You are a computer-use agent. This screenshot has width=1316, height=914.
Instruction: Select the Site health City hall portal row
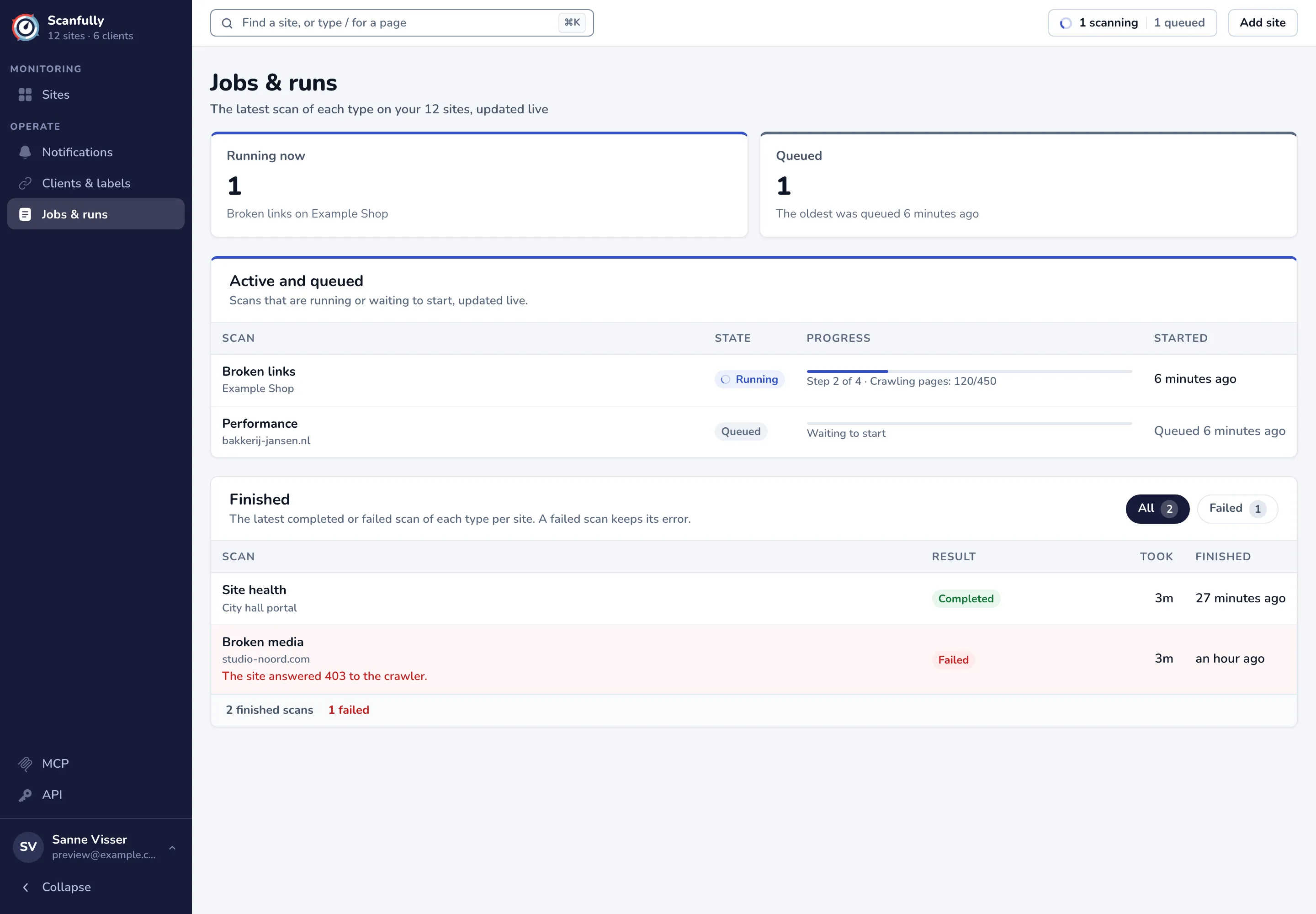coord(754,599)
